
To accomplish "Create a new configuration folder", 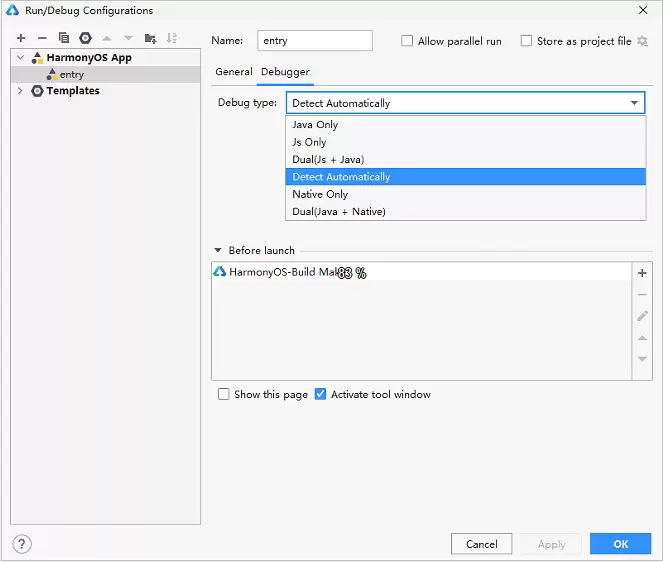I will [x=150, y=38].
